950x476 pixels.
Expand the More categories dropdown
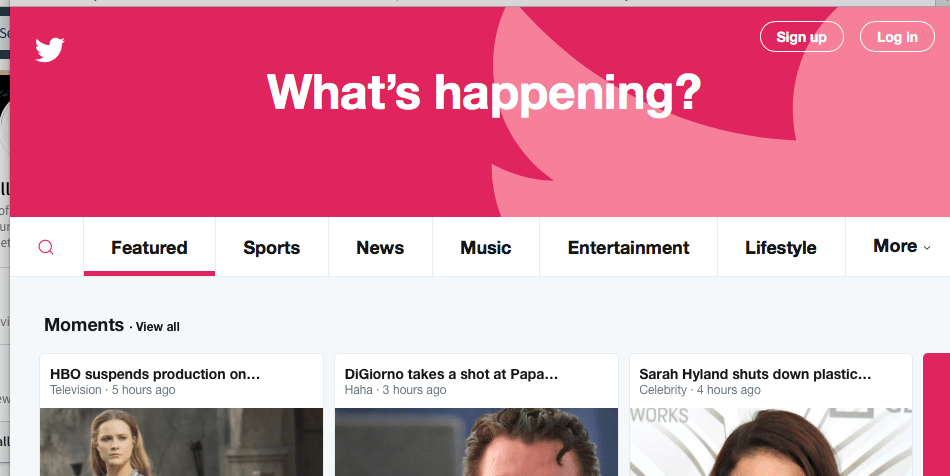click(901, 246)
